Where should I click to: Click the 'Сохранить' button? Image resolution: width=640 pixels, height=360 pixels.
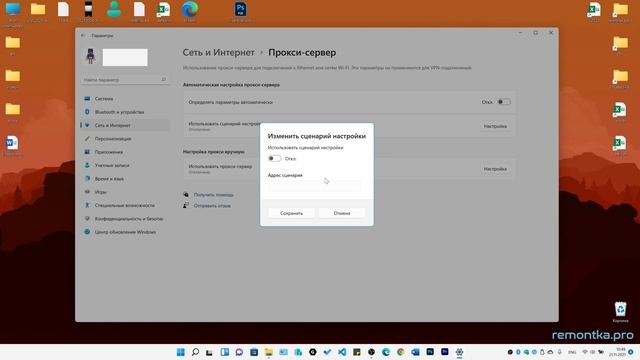point(291,213)
